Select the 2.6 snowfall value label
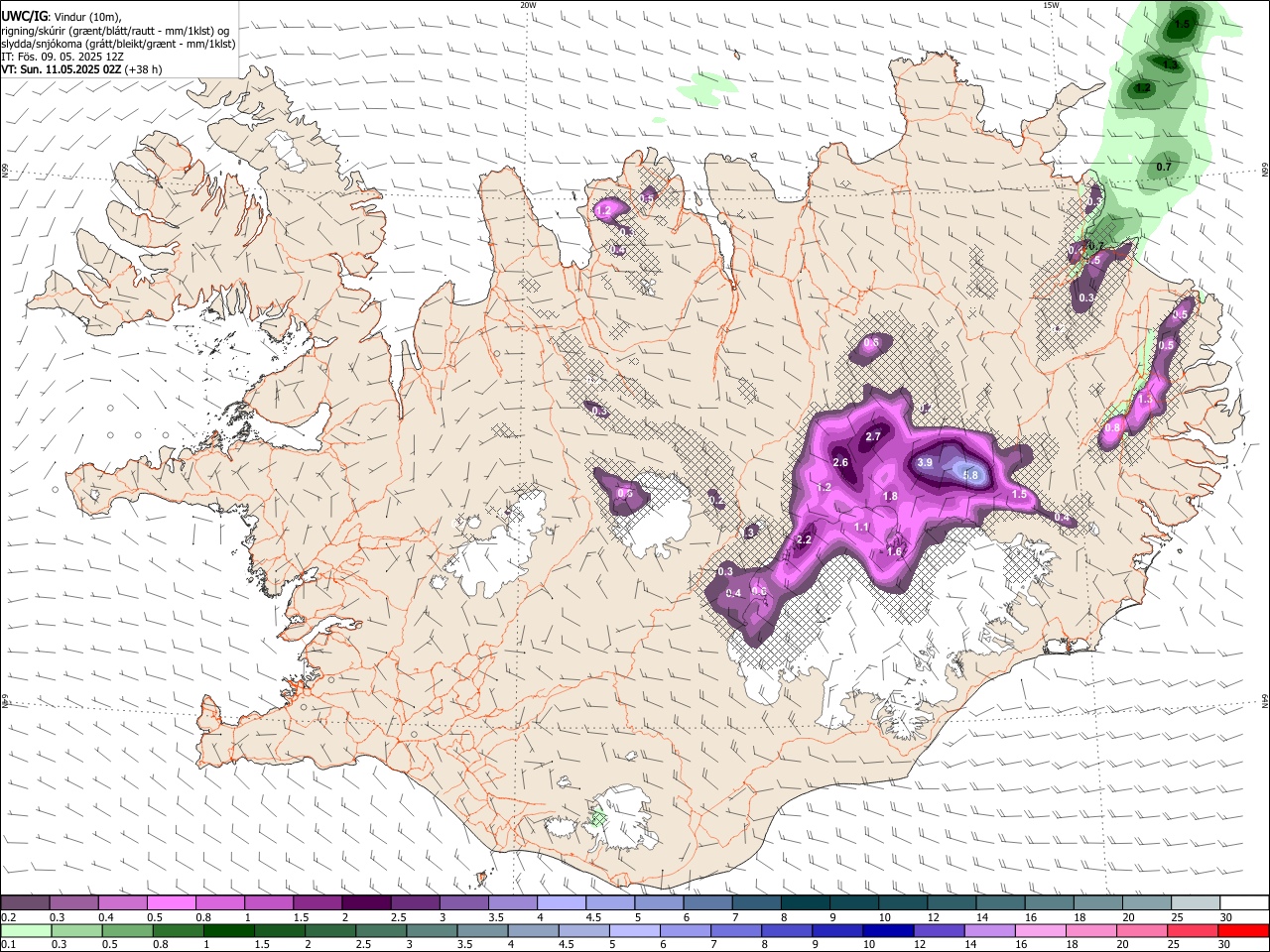The image size is (1270, 952). (840, 463)
